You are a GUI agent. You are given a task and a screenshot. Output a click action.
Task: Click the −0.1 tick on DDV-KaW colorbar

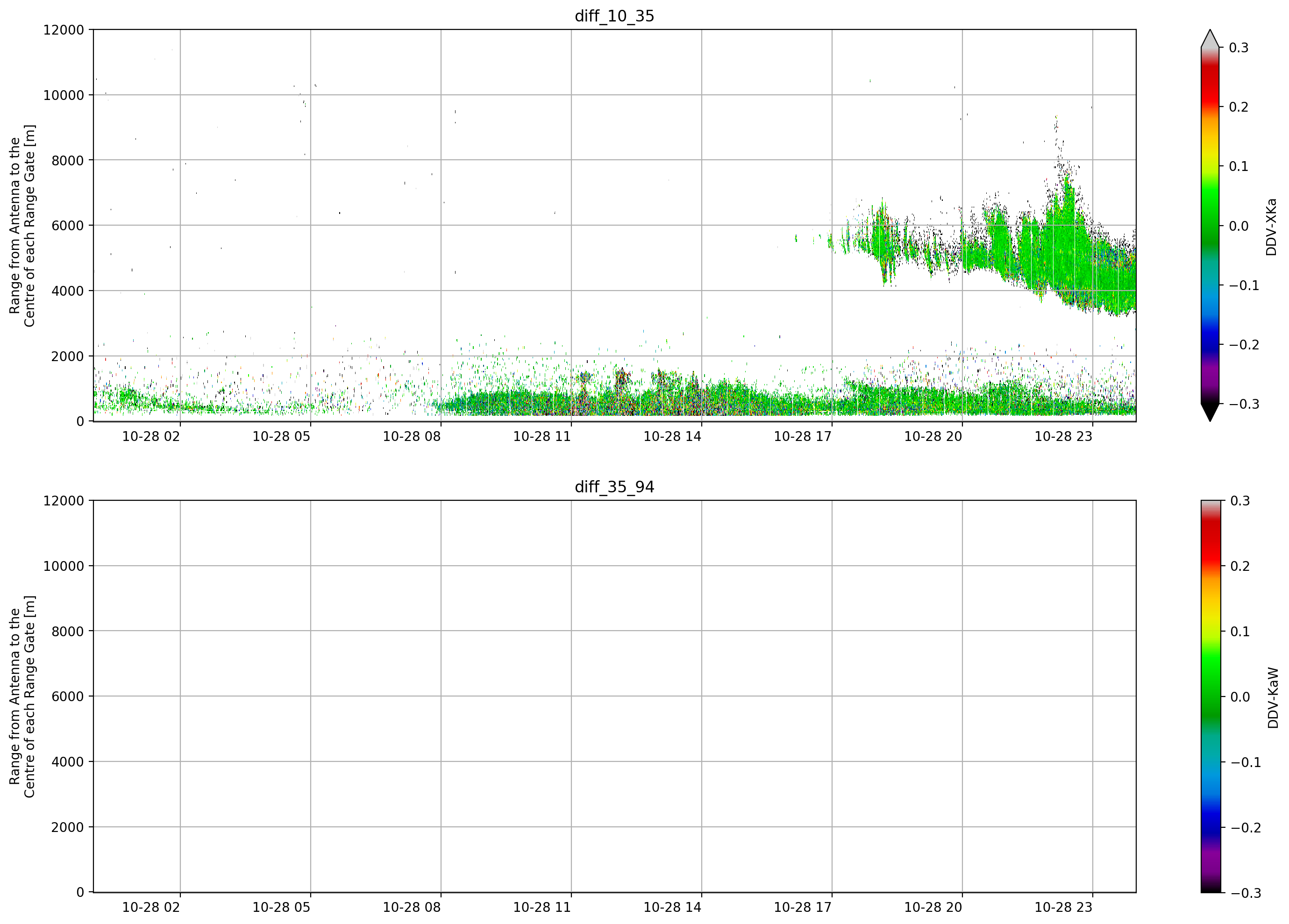(1246, 762)
